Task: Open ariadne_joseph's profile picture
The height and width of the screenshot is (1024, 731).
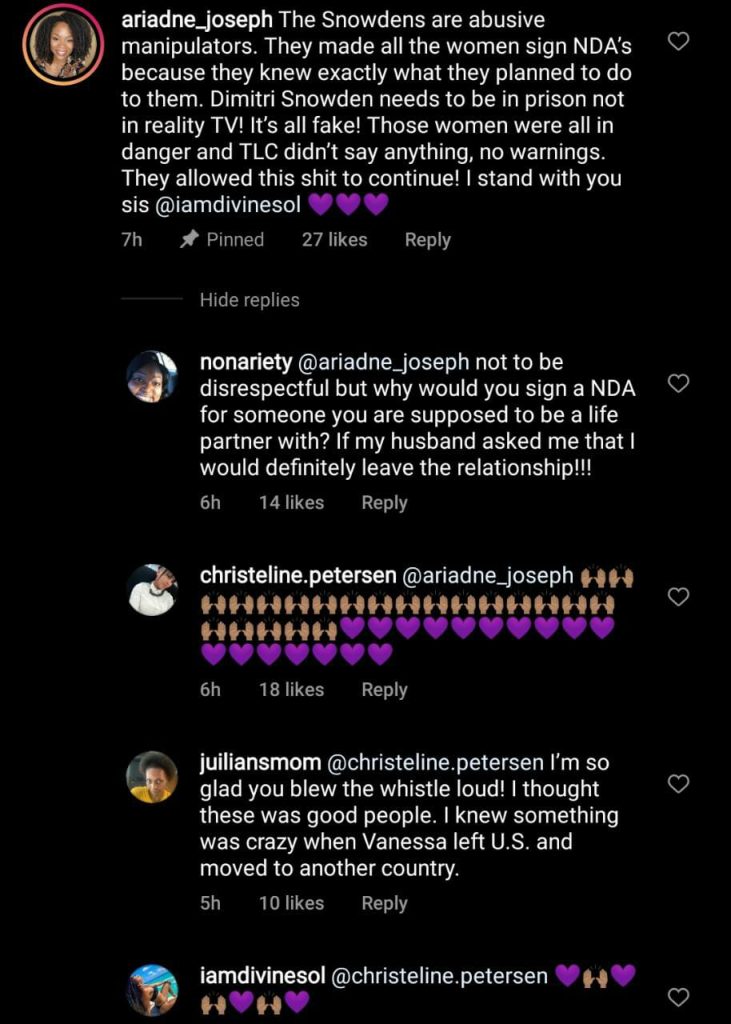Action: pyautogui.click(x=62, y=43)
